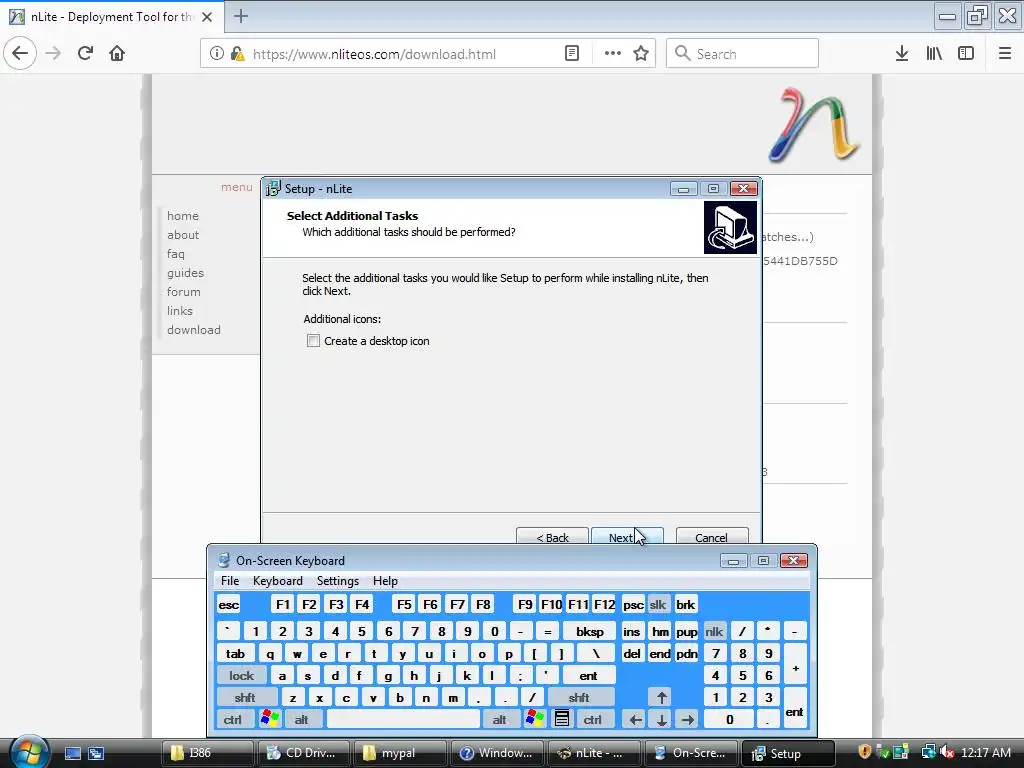Toggle the left ctrl key
The width and height of the screenshot is (1024, 768).
[x=232, y=720]
